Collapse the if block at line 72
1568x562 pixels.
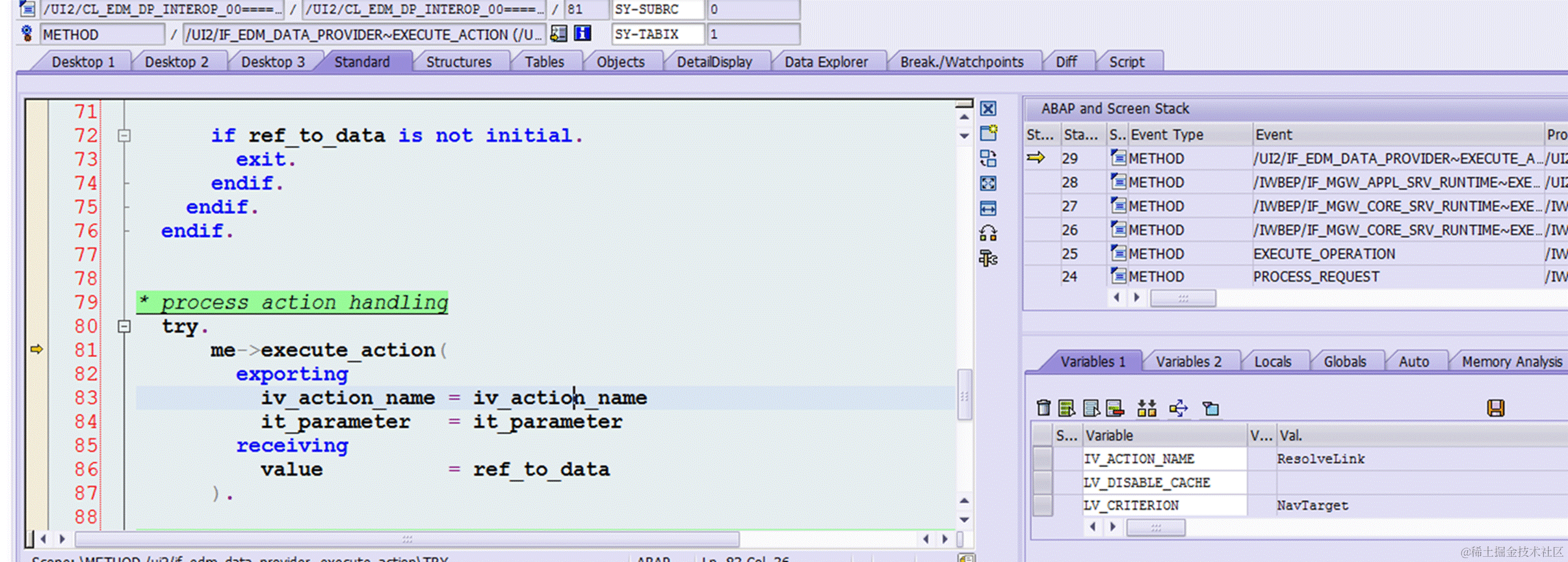click(x=124, y=136)
